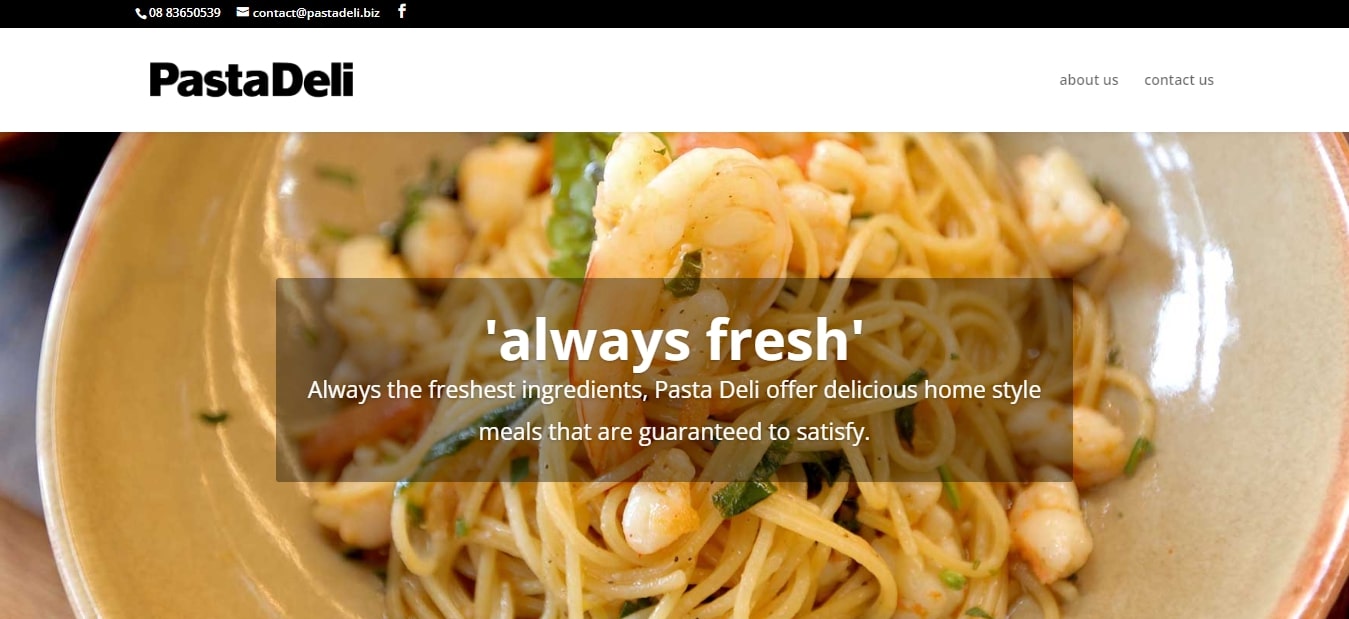Click the 'meals that are guaranteed to satisfy' line
The height and width of the screenshot is (619, 1349).
(x=674, y=432)
